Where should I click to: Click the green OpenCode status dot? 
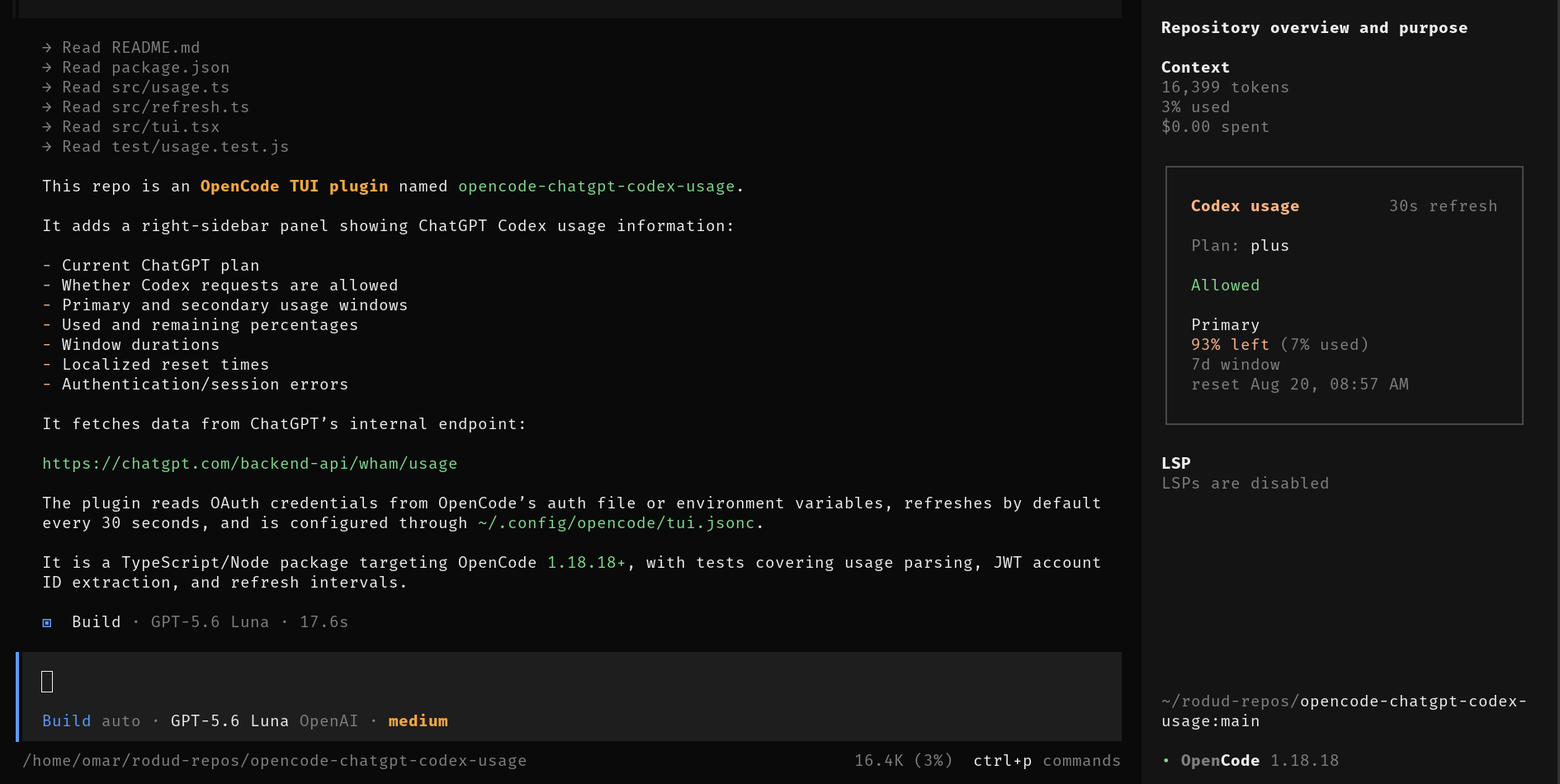1165,761
